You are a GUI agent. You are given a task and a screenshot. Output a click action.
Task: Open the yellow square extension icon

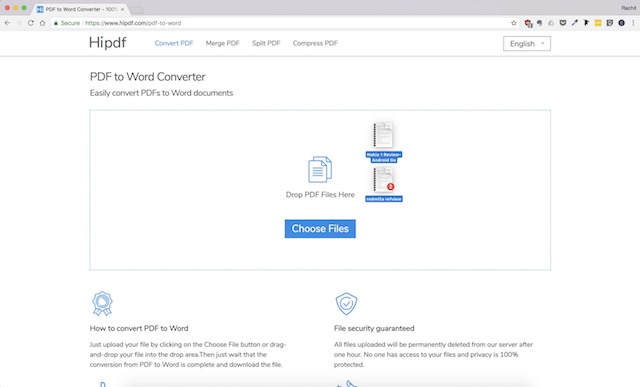598,23
